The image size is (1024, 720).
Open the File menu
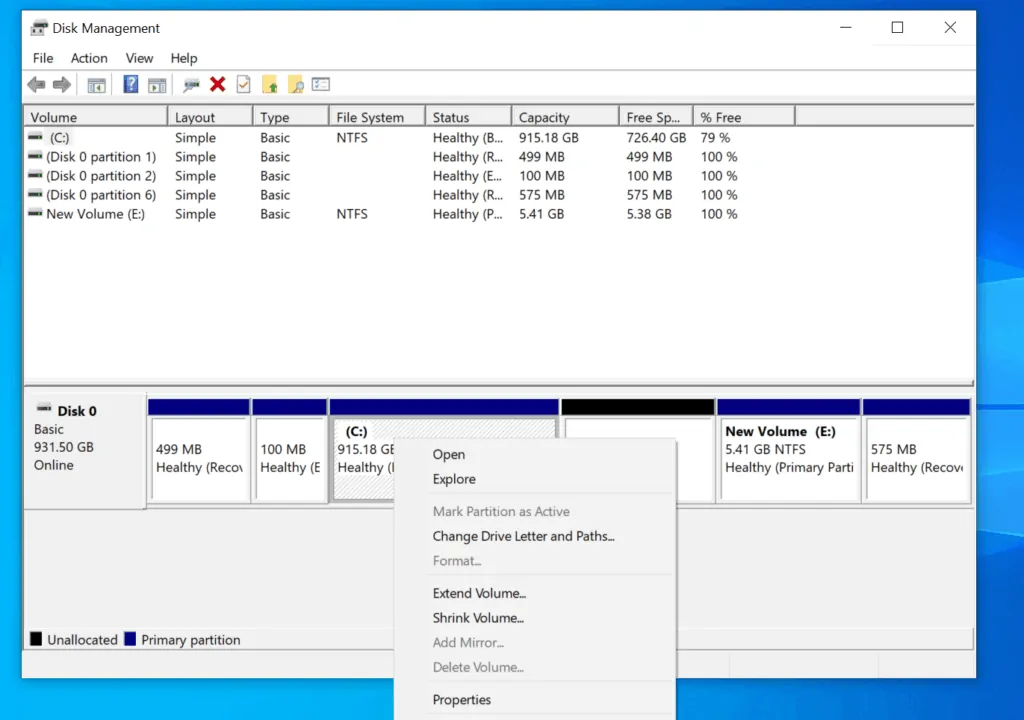click(x=43, y=58)
